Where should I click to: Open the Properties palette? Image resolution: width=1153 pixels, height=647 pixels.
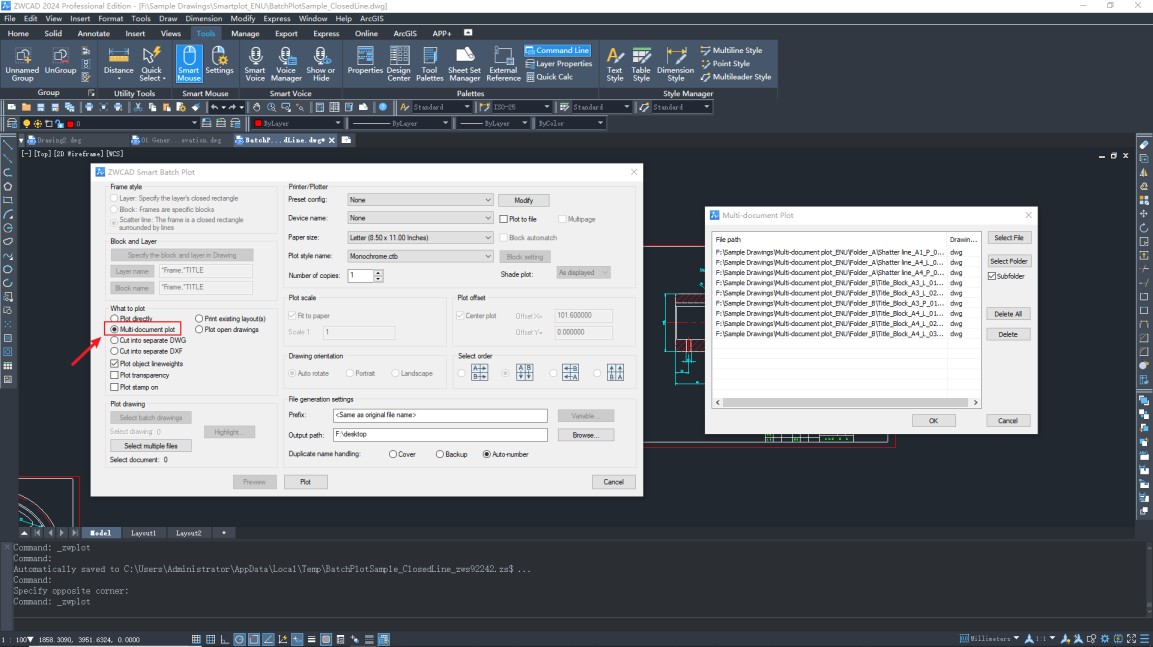click(365, 60)
